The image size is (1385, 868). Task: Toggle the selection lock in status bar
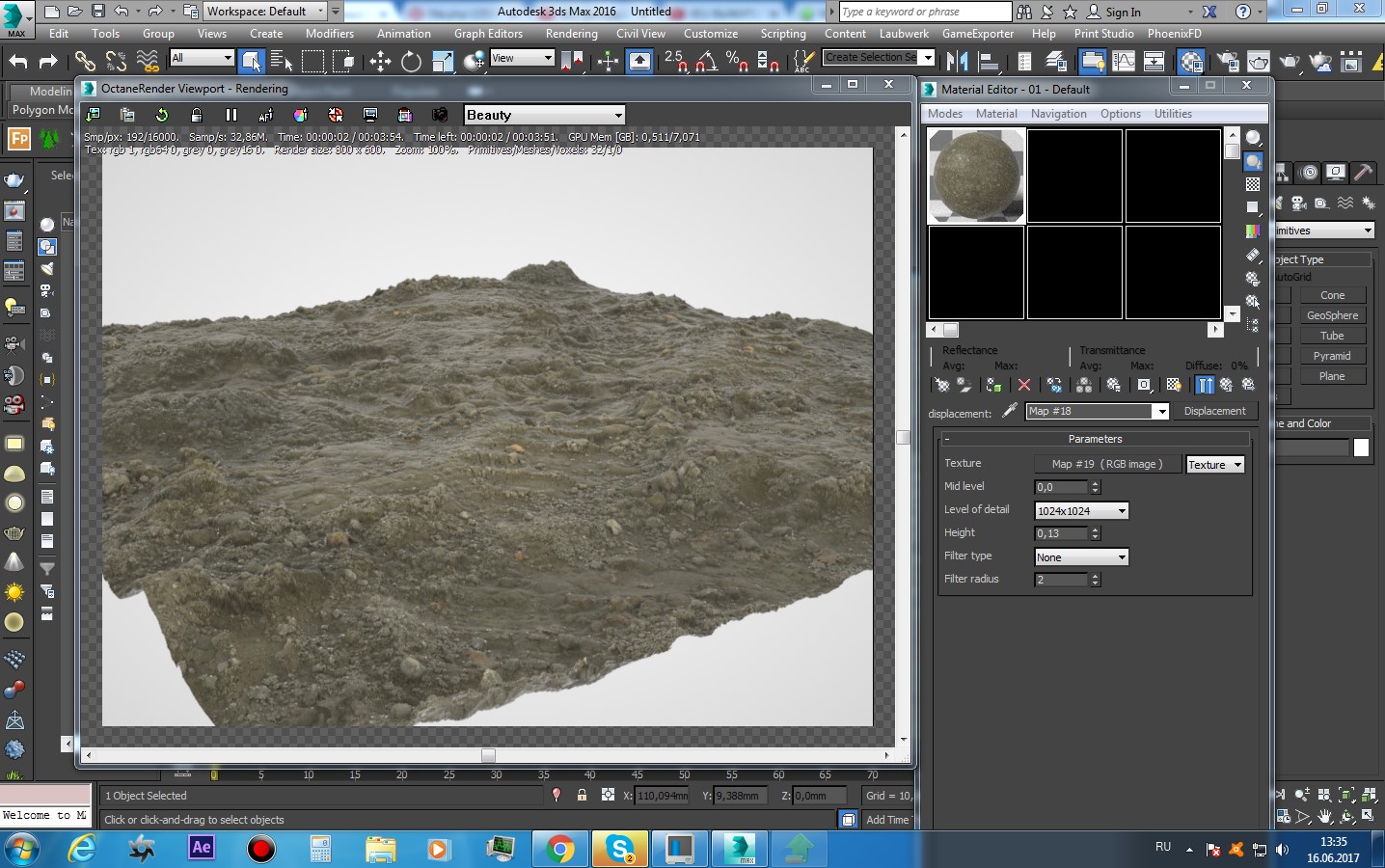[582, 796]
